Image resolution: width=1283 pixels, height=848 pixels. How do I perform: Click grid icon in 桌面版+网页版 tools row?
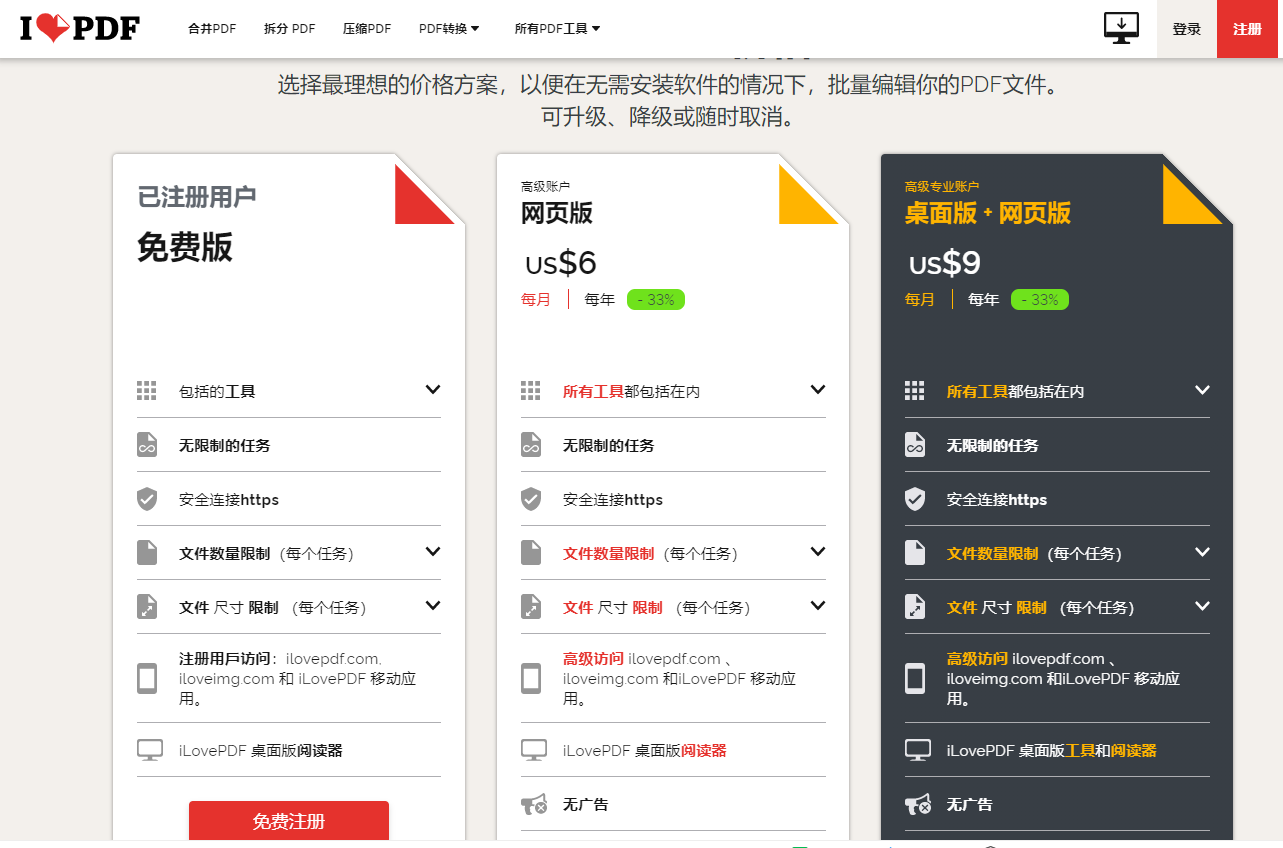[x=915, y=391]
